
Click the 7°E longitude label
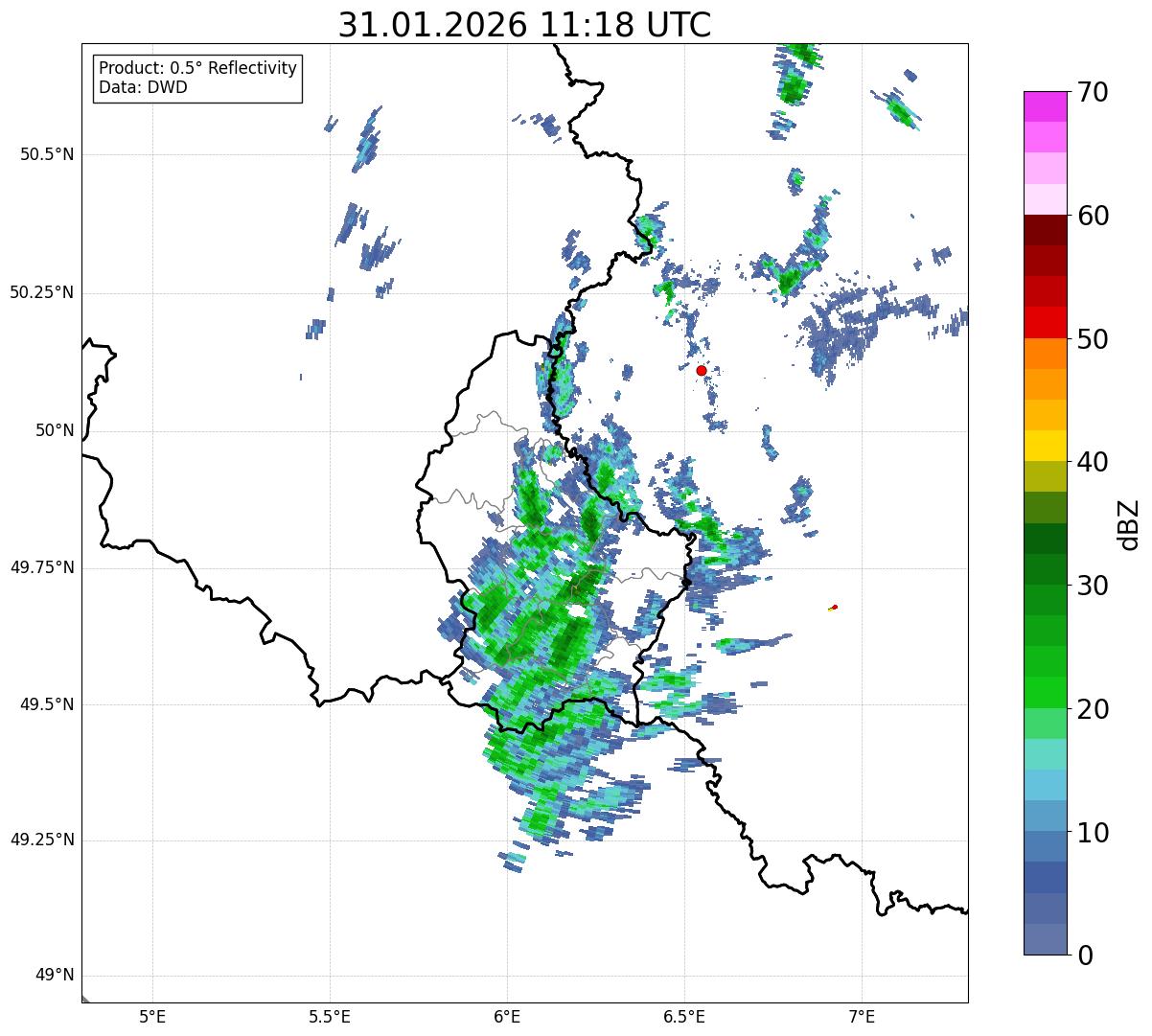click(x=862, y=1016)
